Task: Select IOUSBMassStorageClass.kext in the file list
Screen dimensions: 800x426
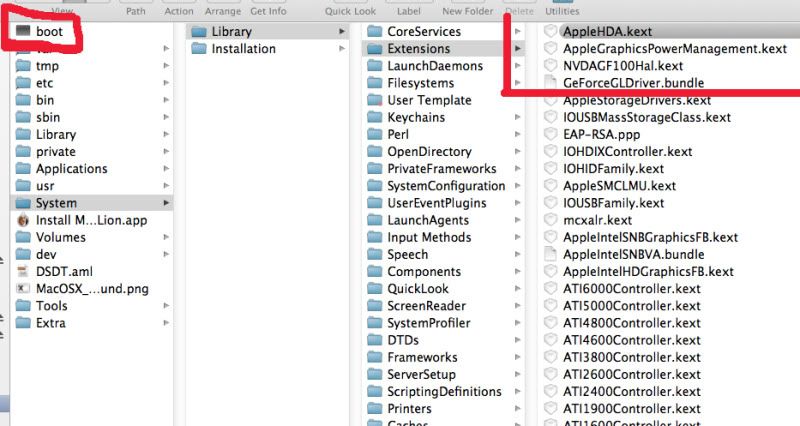Action: [x=646, y=117]
